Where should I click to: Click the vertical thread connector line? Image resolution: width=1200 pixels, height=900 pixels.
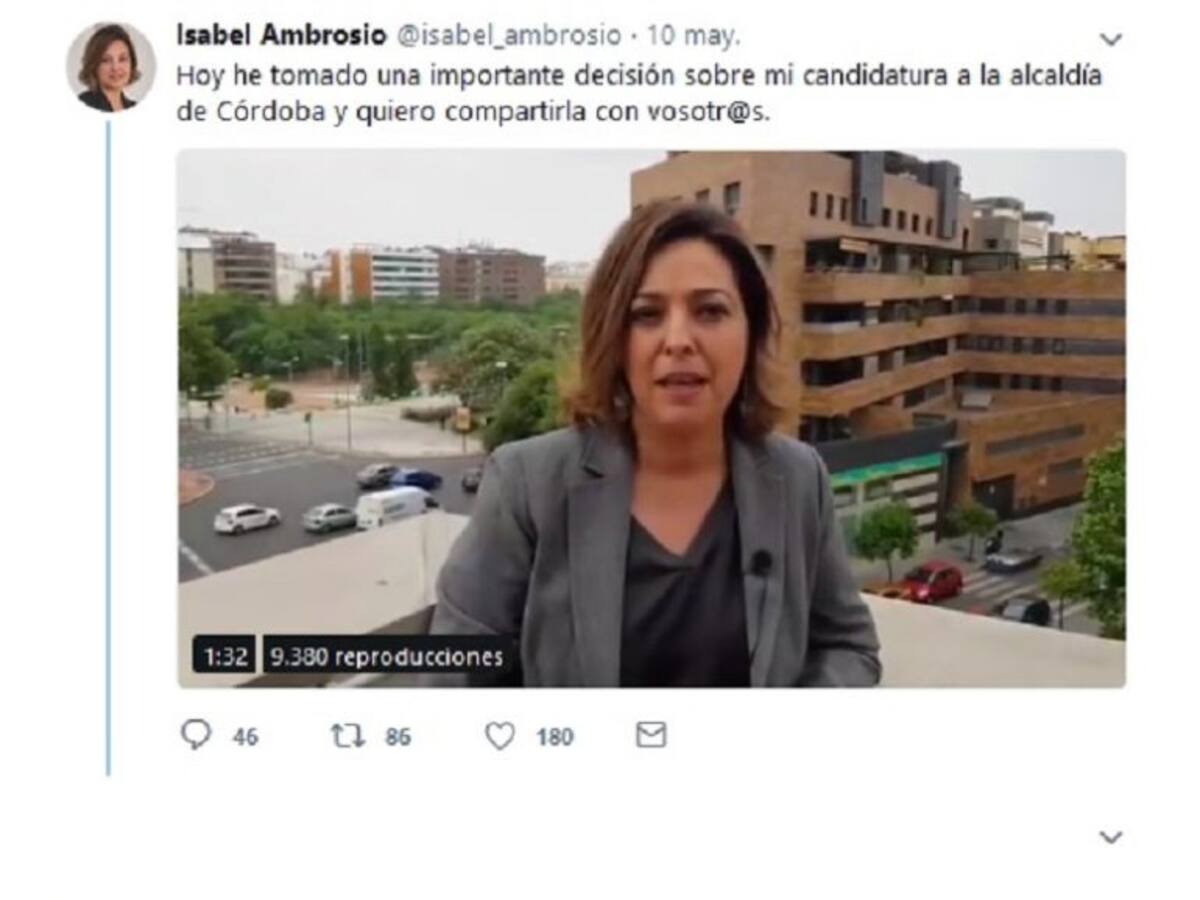coord(108,448)
